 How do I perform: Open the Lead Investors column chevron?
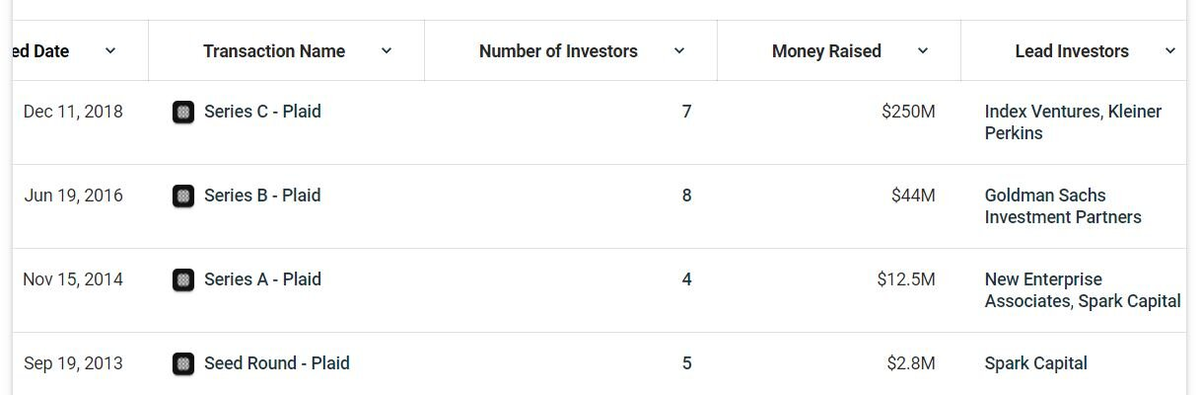coord(1171,52)
